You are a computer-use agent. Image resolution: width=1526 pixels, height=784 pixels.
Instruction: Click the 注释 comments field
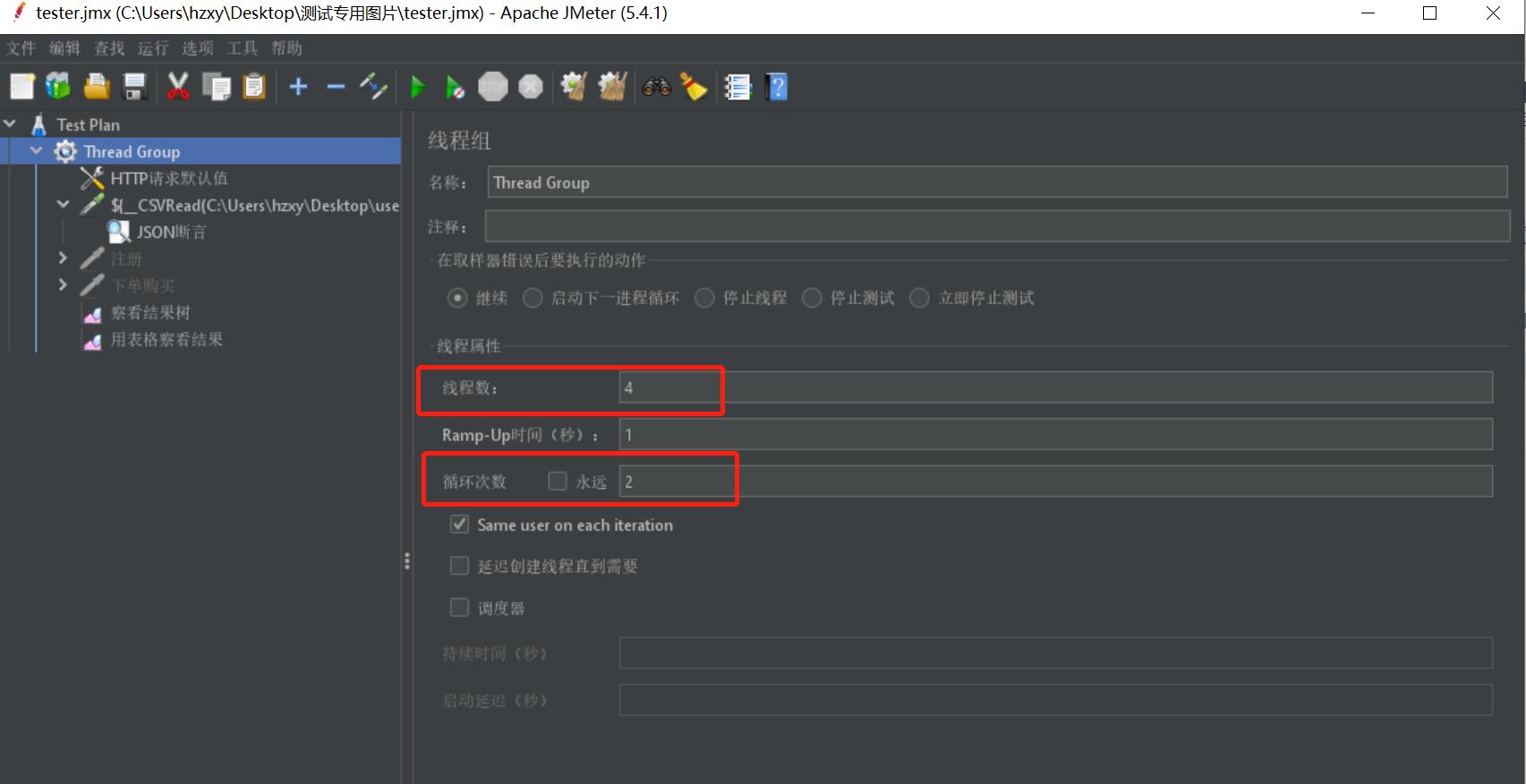tap(997, 226)
